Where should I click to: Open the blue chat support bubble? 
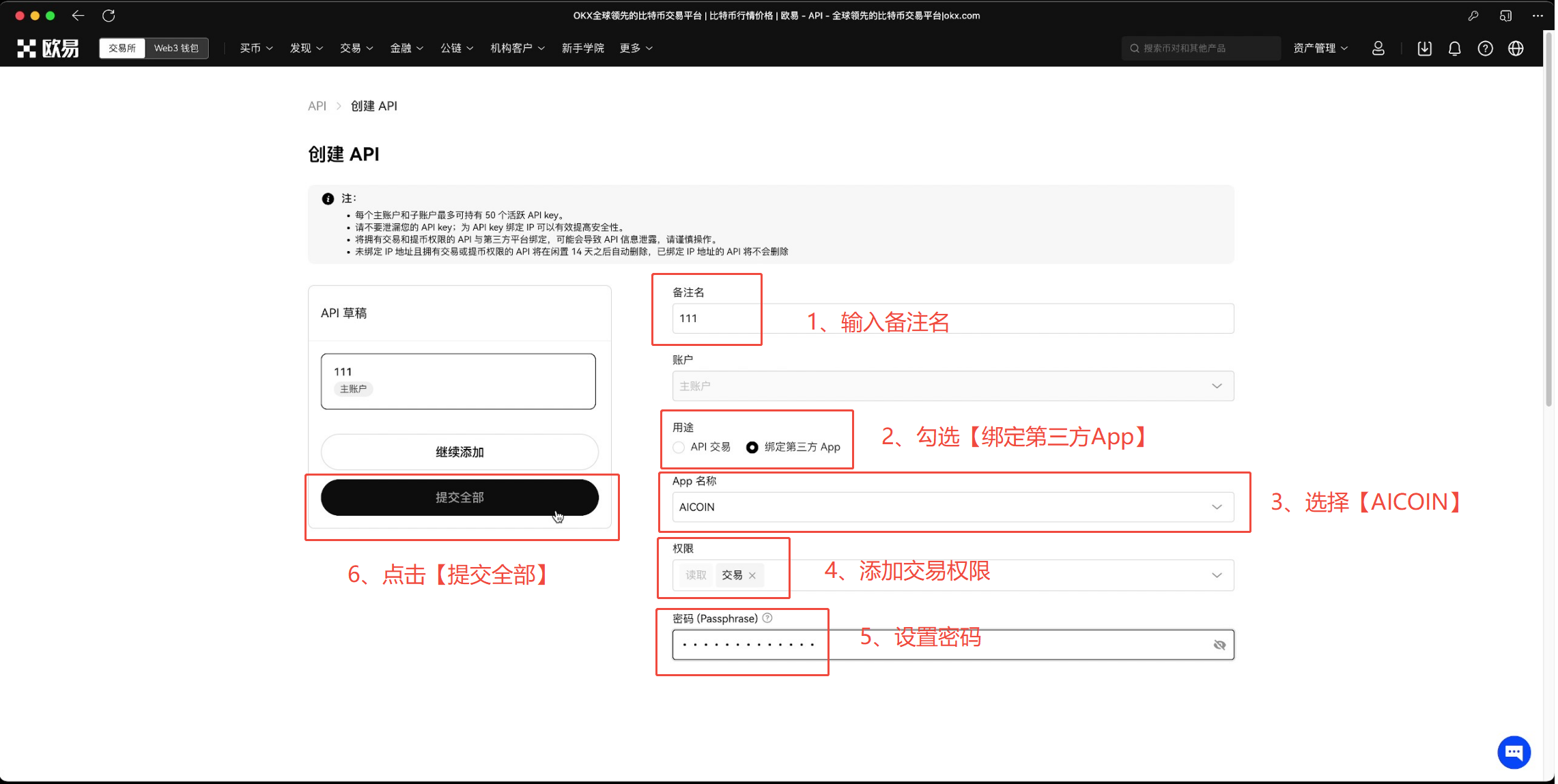(1514, 752)
